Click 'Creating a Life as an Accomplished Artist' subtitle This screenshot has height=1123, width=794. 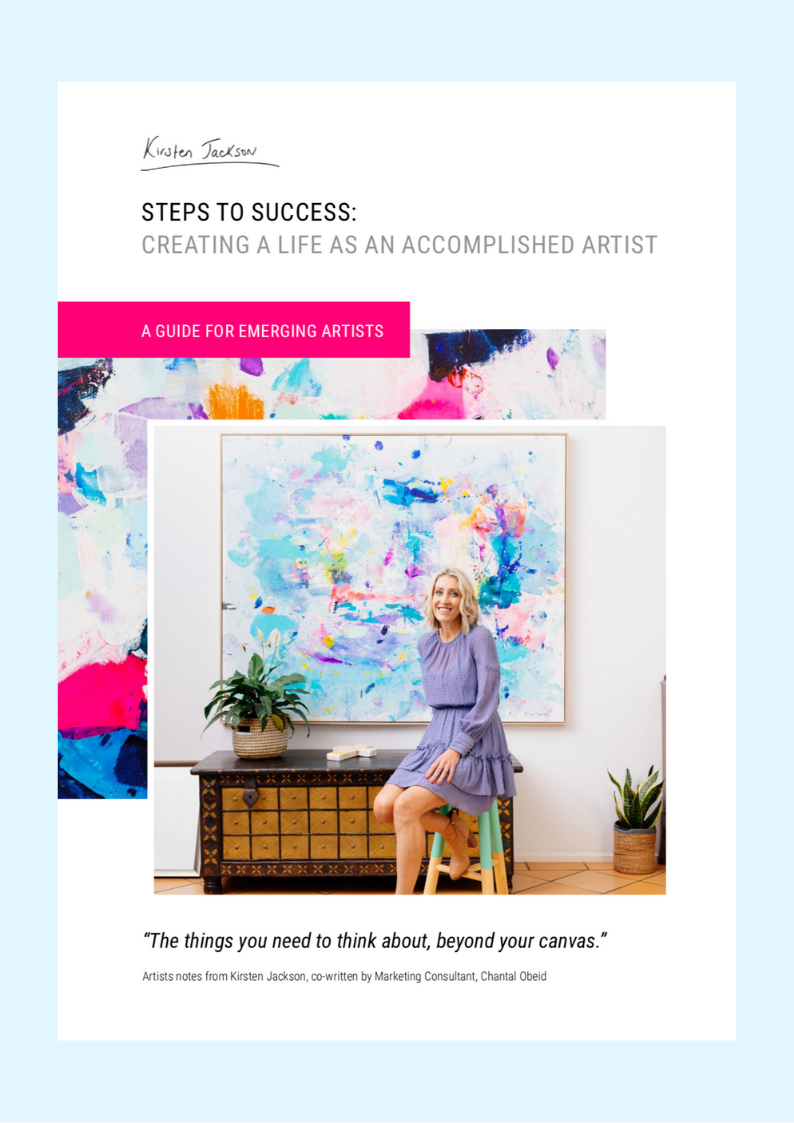pos(399,245)
